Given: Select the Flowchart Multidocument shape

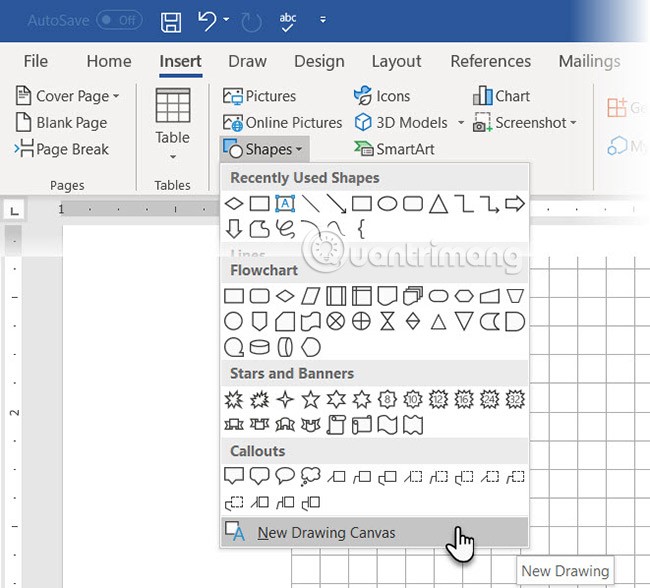Looking at the screenshot, I should click(413, 296).
